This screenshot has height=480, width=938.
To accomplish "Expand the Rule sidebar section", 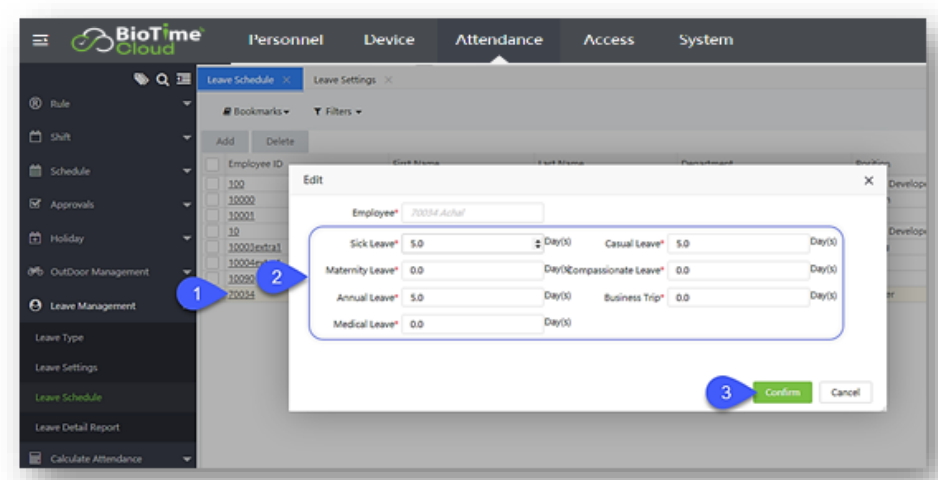I will [98, 104].
